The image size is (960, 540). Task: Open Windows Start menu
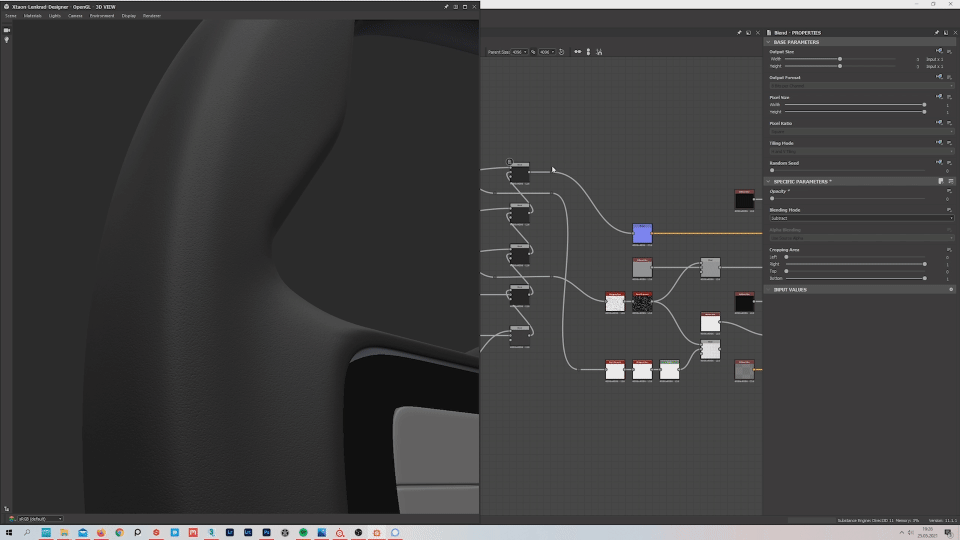point(9,533)
